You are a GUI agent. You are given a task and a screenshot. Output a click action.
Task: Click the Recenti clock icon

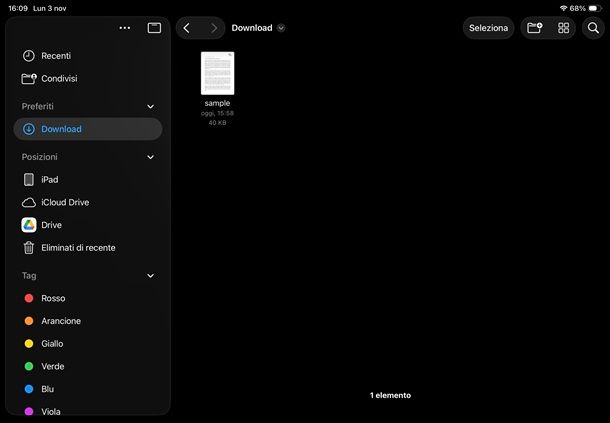pyautogui.click(x=28, y=56)
